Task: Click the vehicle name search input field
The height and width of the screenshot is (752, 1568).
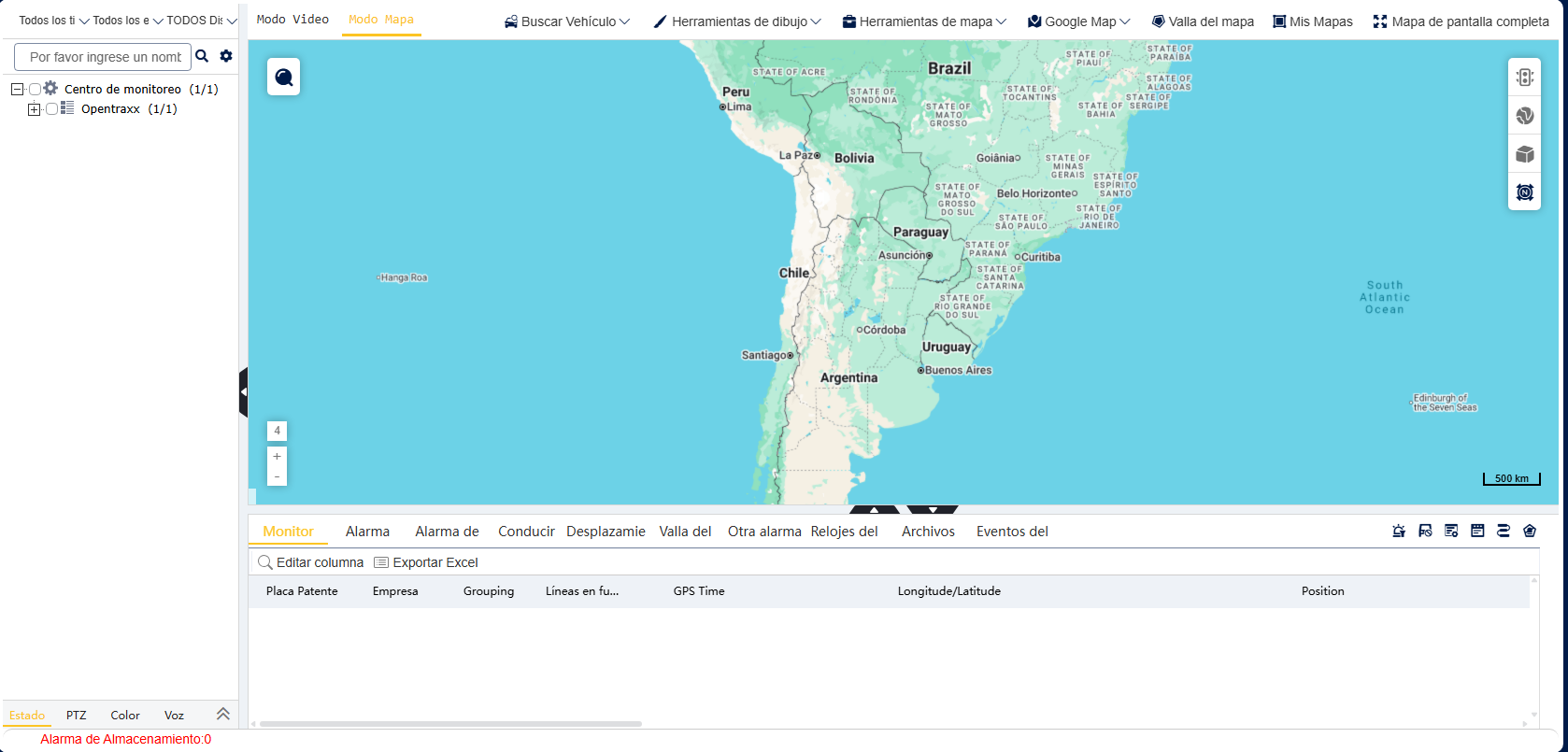Action: (x=103, y=57)
